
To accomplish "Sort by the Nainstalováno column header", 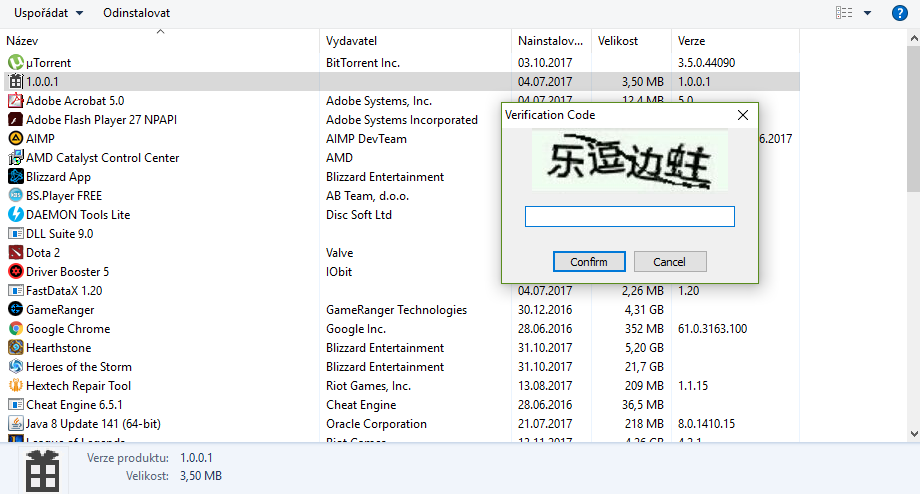I will tap(551, 40).
